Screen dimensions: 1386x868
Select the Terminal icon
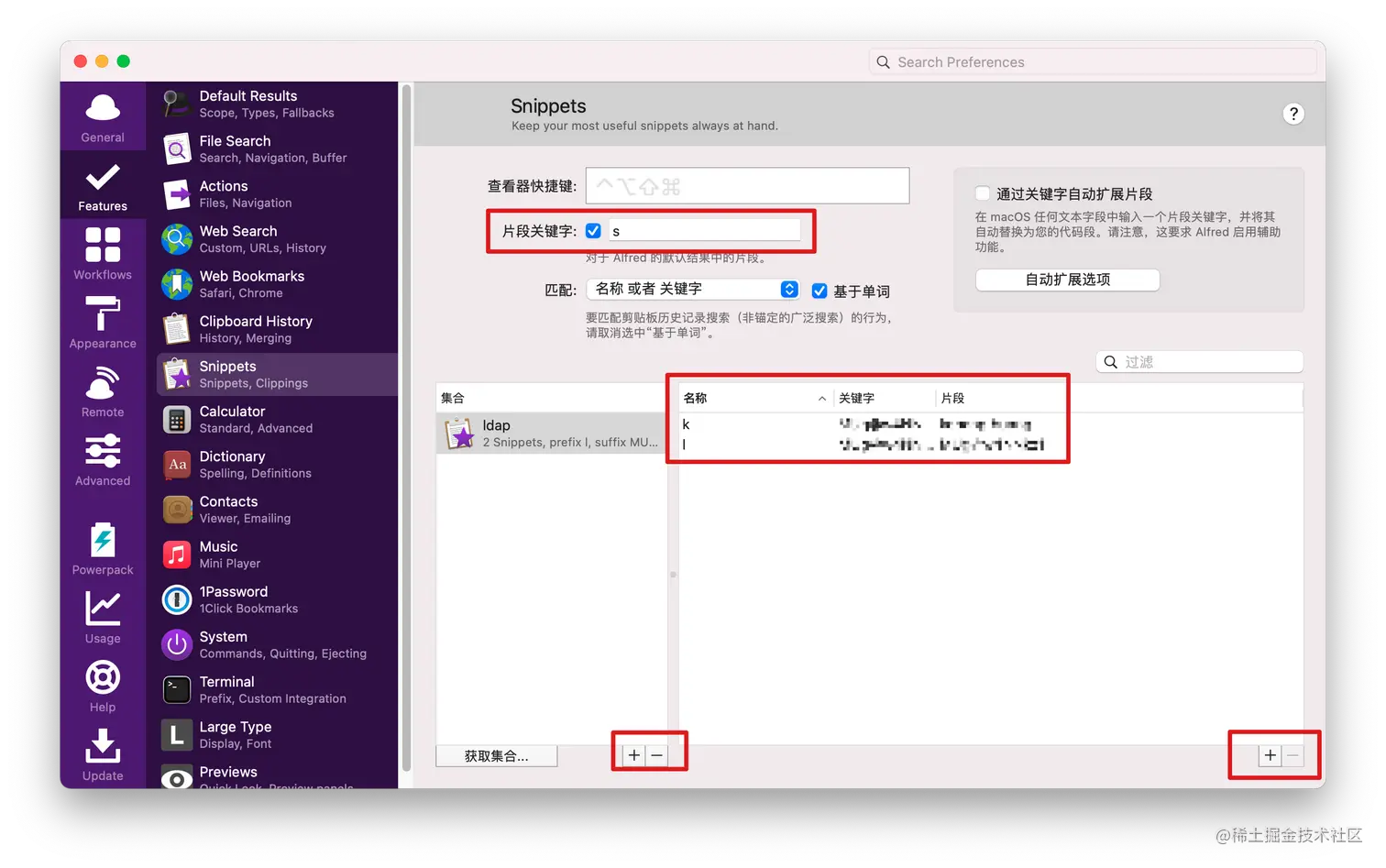pos(177,689)
